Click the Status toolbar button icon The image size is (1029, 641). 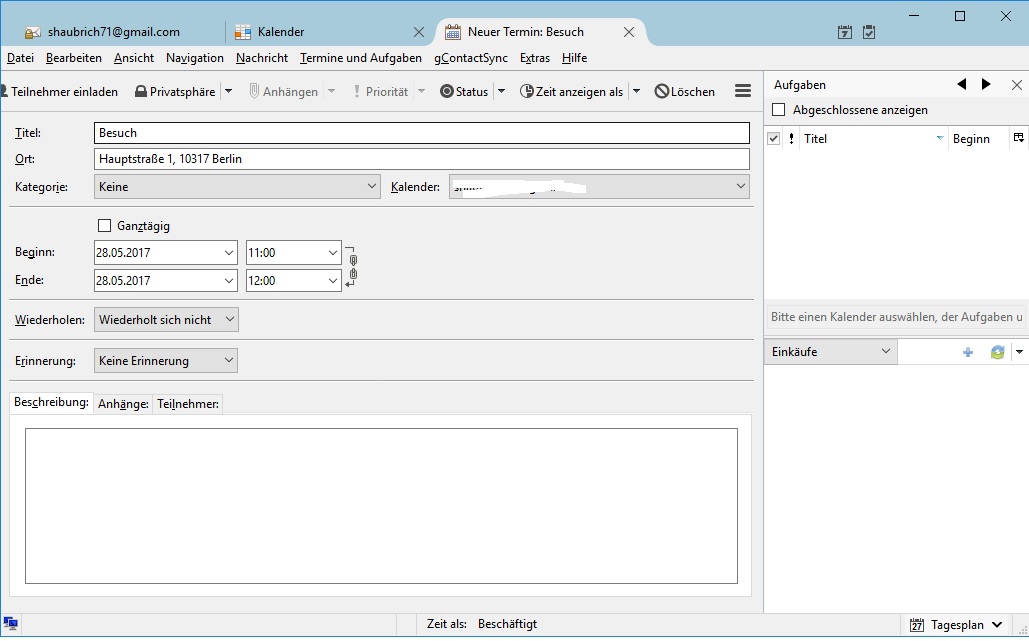coord(447,92)
